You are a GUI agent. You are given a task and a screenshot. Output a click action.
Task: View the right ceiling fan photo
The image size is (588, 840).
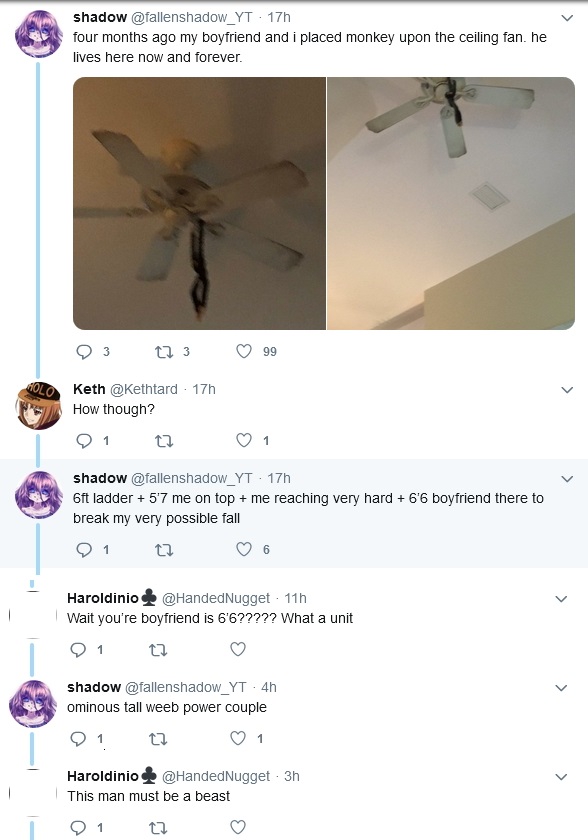click(451, 203)
